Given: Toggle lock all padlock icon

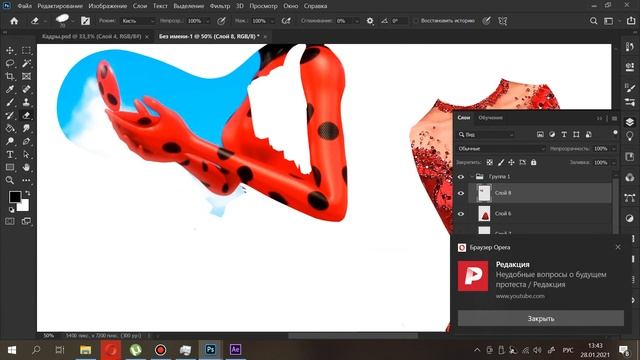Looking at the screenshot, I should pyautogui.click(x=533, y=162).
